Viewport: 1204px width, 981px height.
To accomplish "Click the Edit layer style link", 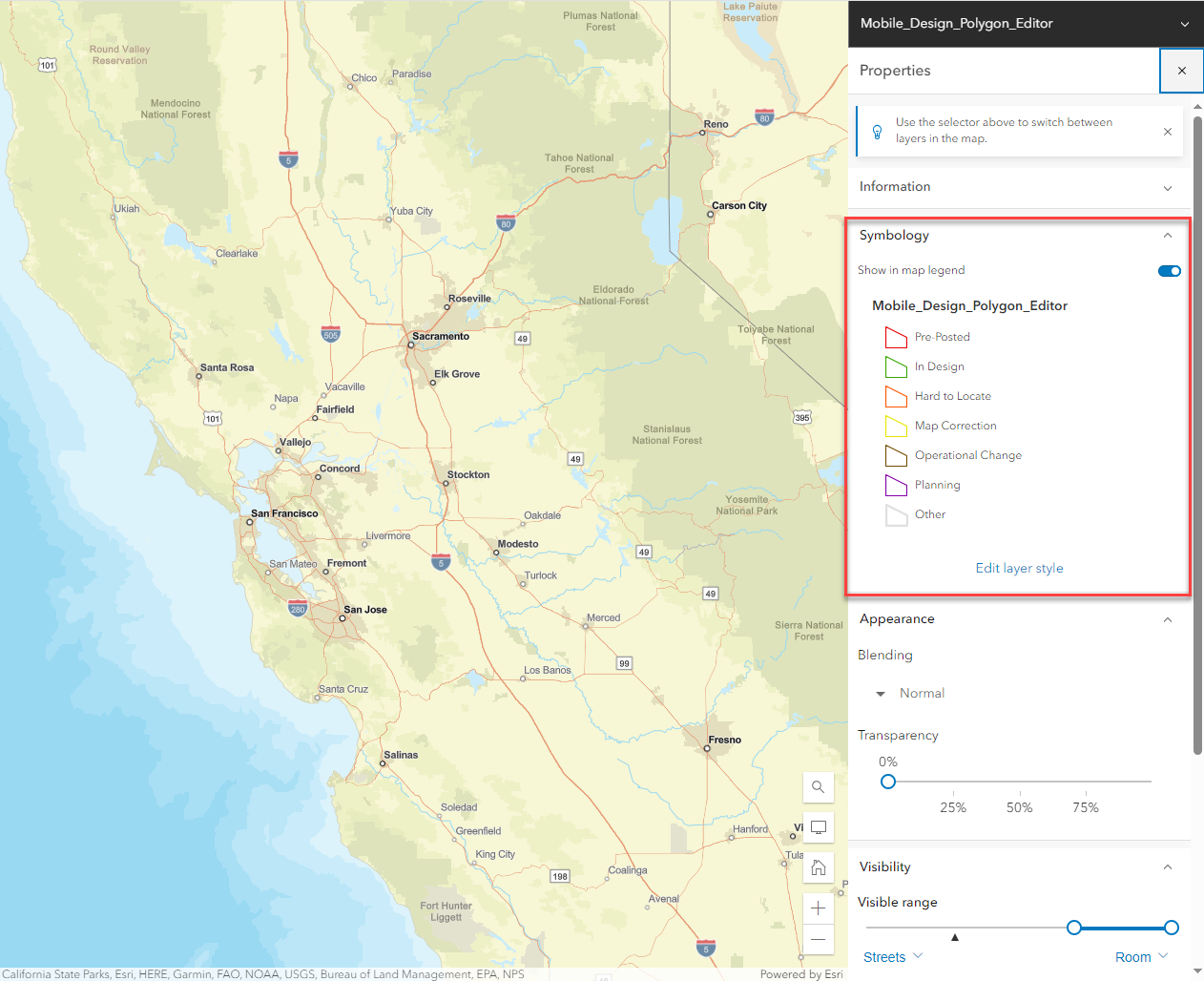I will point(1019,568).
